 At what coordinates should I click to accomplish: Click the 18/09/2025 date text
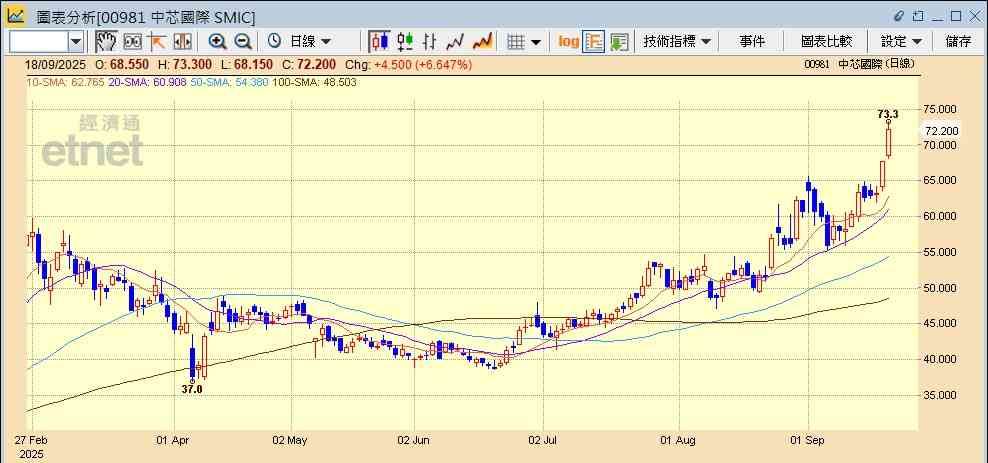click(57, 64)
